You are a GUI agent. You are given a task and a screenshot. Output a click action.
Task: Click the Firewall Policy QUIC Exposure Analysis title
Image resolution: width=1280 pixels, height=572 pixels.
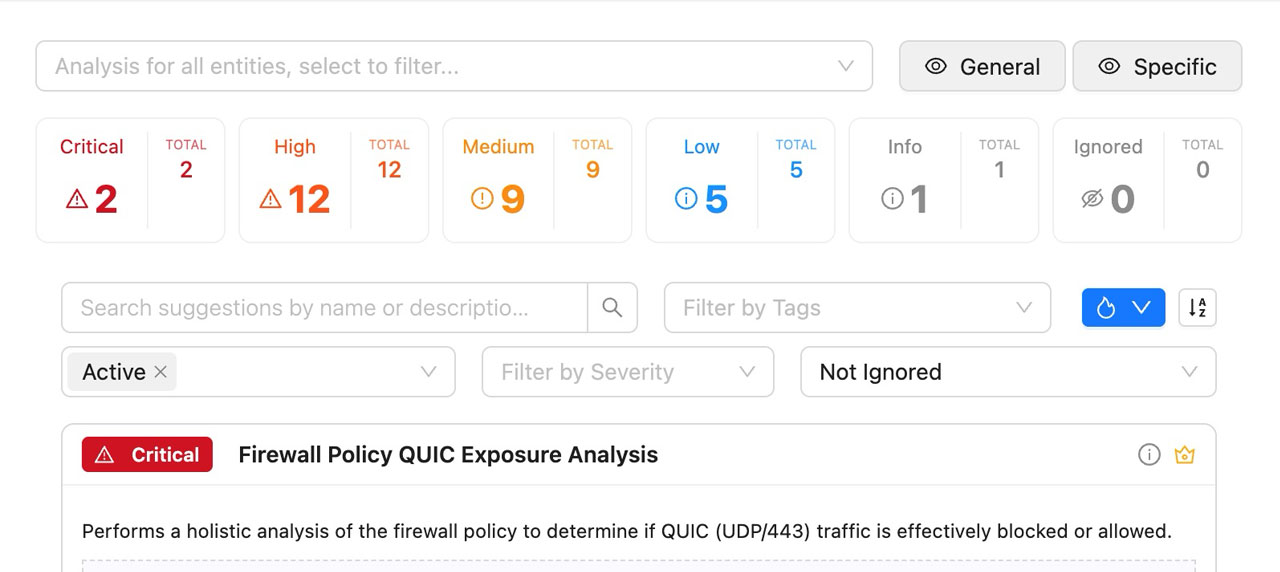448,455
